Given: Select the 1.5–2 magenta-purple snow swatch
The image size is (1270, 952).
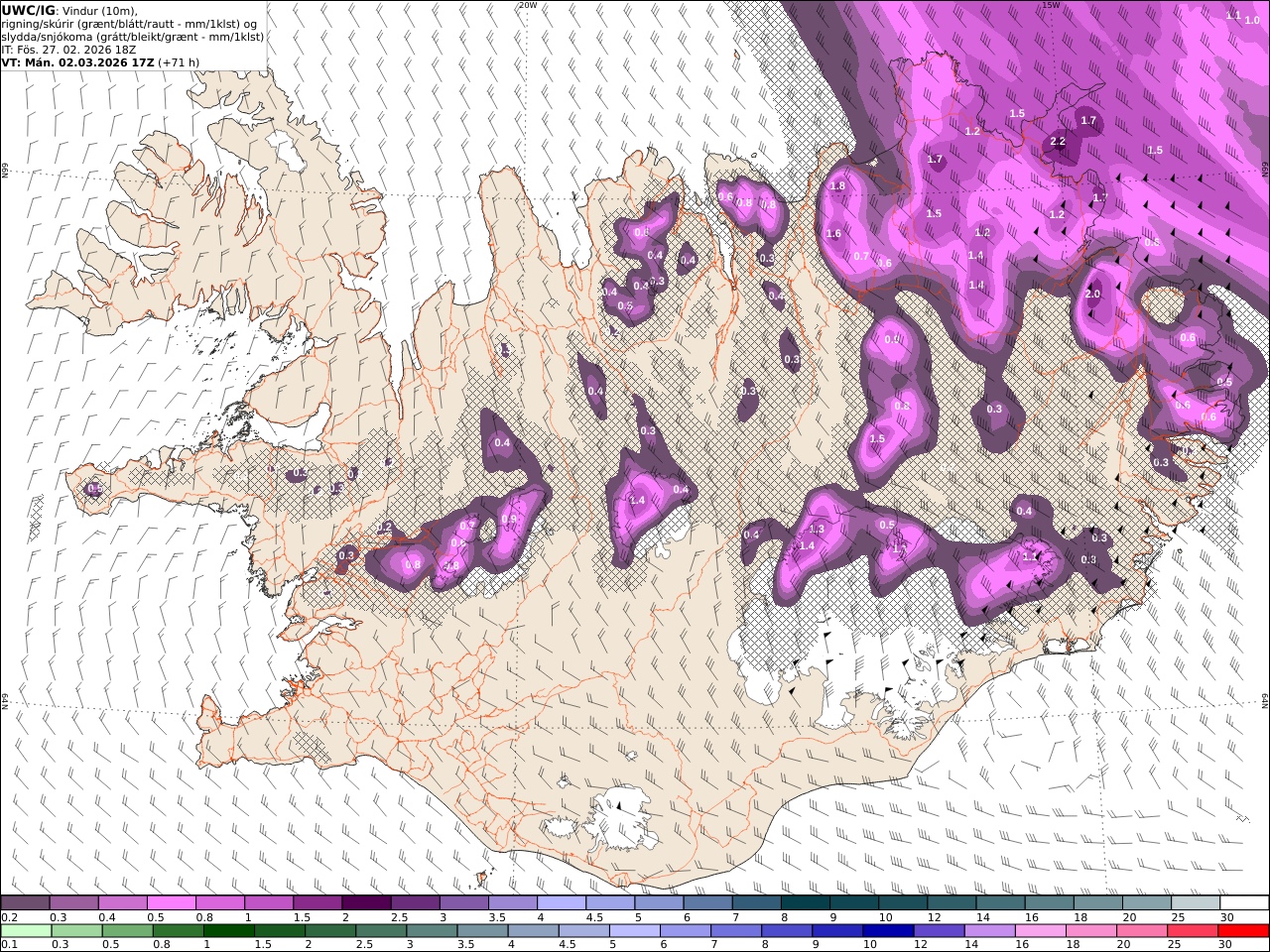Looking at the screenshot, I should pos(317,903).
